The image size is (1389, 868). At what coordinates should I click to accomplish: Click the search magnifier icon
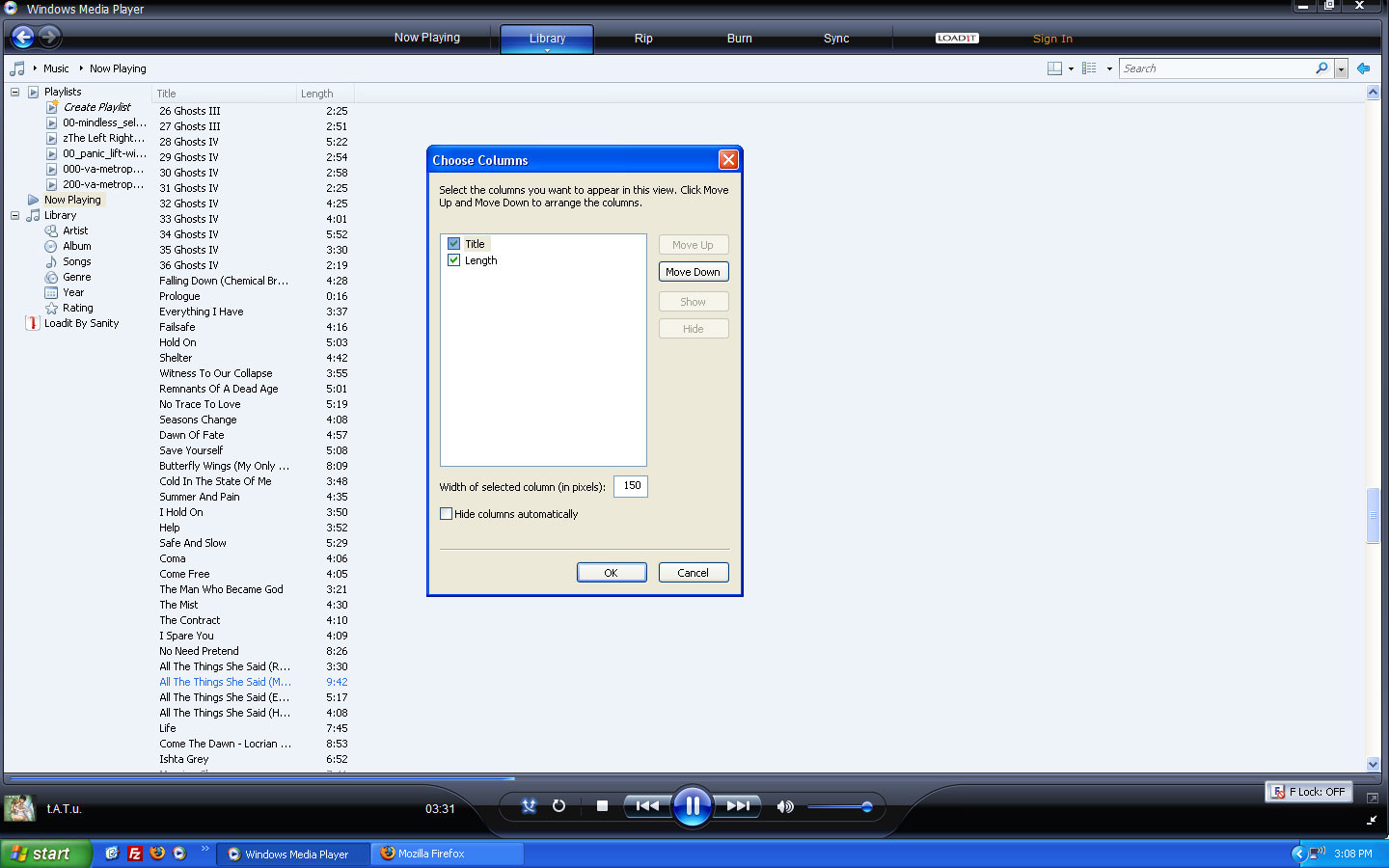point(1321,68)
